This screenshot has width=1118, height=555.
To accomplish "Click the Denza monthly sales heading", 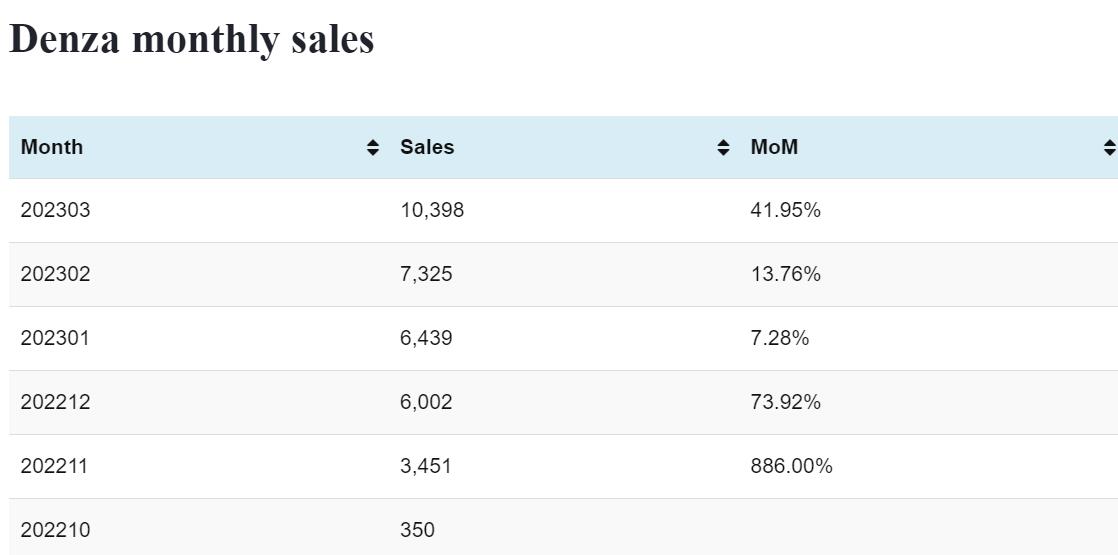I will point(191,39).
